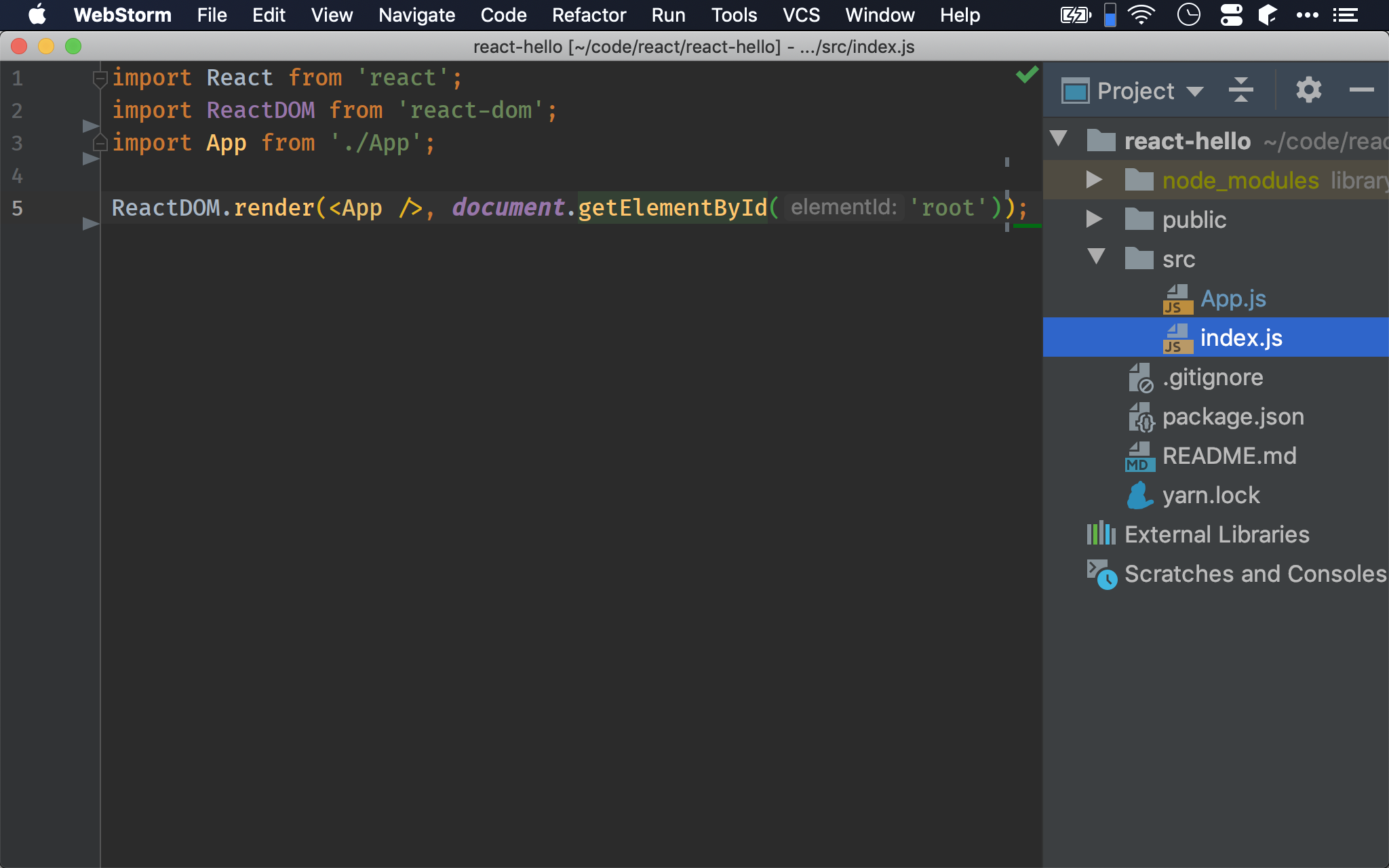Screen dimensions: 1389x868
Task: Select App.js in the src folder
Action: (x=1232, y=298)
